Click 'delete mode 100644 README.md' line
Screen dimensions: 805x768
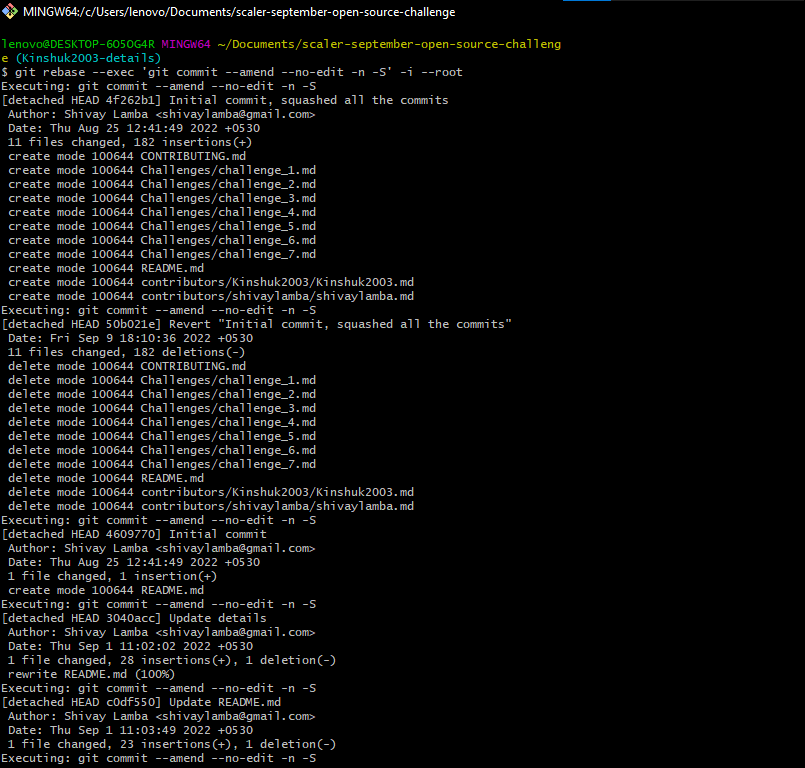[x=106, y=478]
